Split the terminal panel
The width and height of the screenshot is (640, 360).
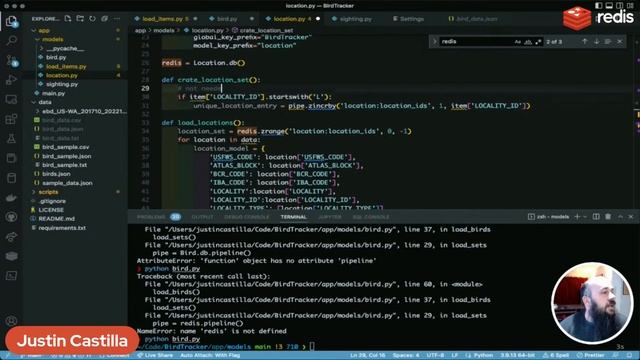coord(596,217)
